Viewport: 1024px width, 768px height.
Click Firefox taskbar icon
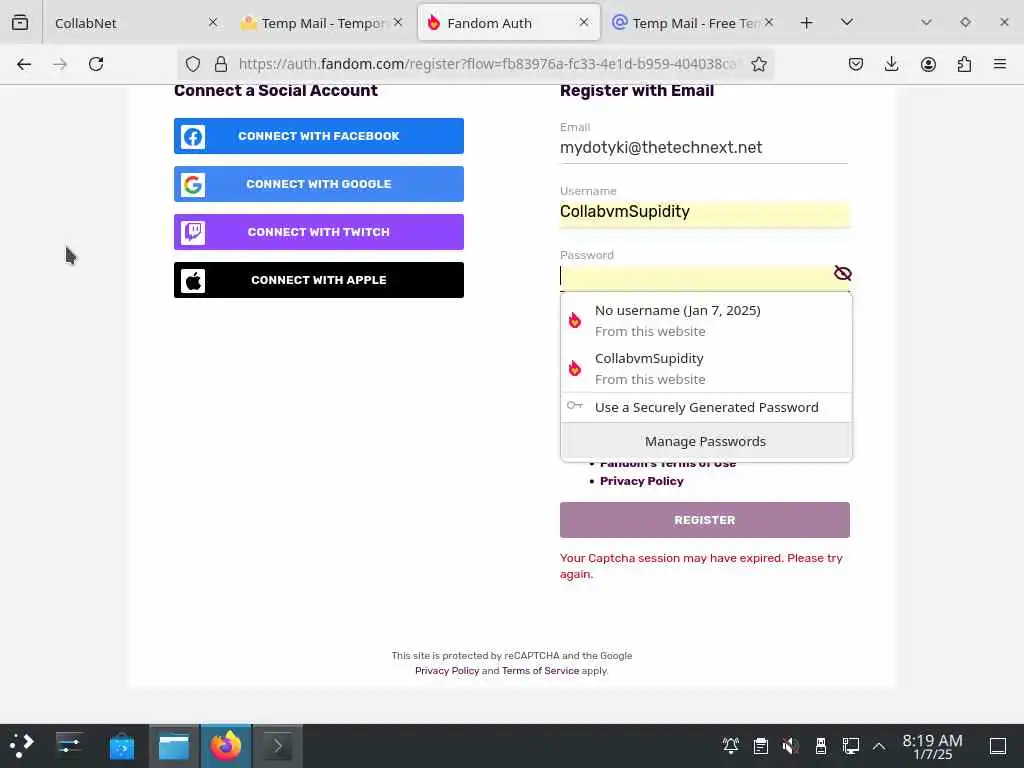[226, 746]
